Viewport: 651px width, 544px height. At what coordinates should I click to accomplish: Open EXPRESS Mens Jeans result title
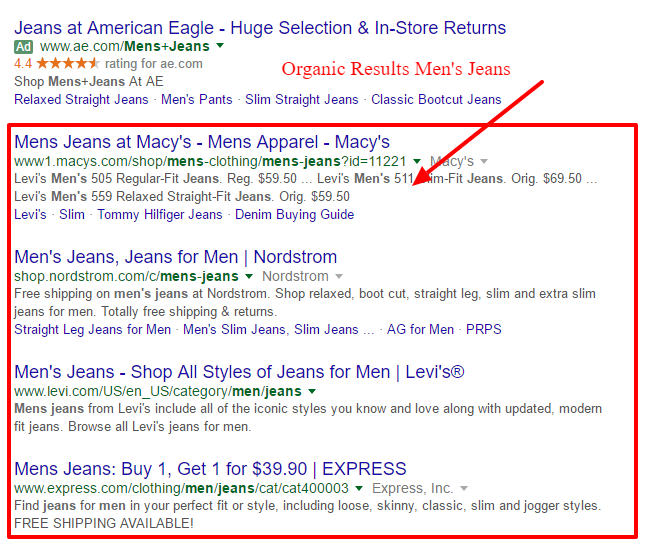click(210, 469)
